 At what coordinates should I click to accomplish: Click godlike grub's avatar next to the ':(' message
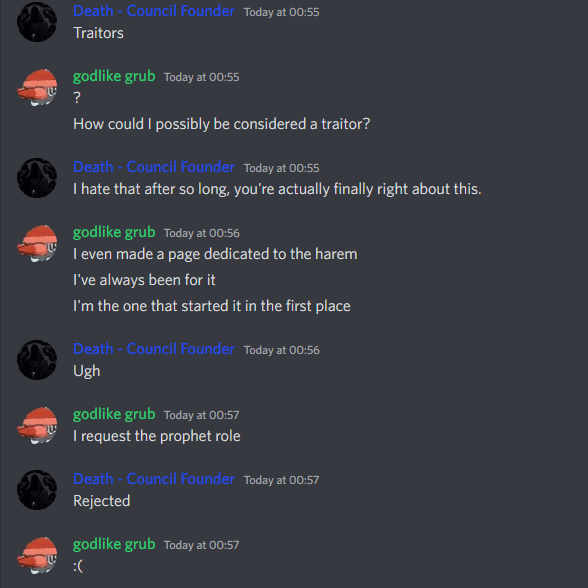37,555
